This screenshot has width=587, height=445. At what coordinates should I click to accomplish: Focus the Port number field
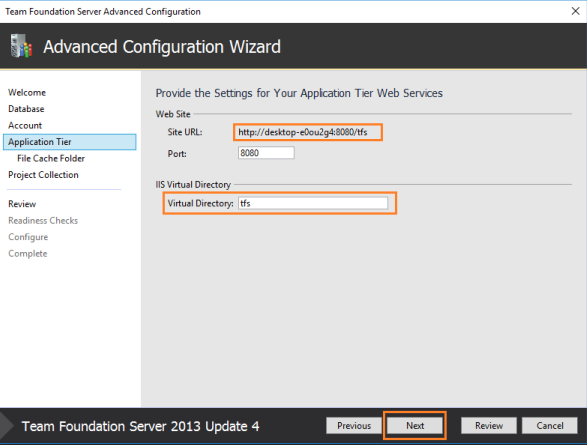[266, 153]
